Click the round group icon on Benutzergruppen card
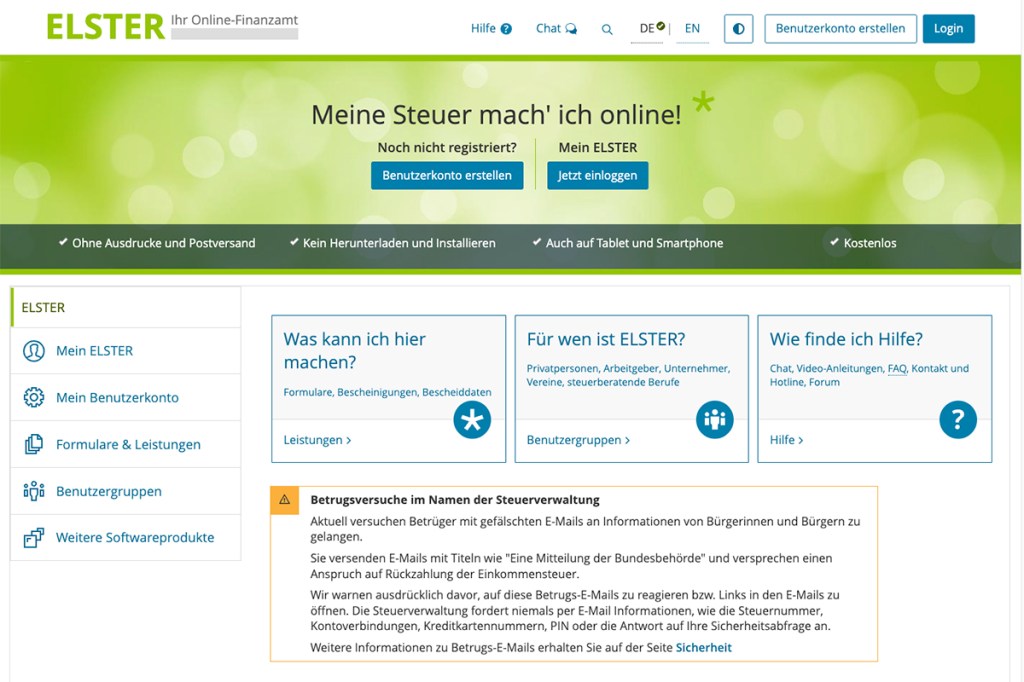The image size is (1024, 682). coord(715,419)
